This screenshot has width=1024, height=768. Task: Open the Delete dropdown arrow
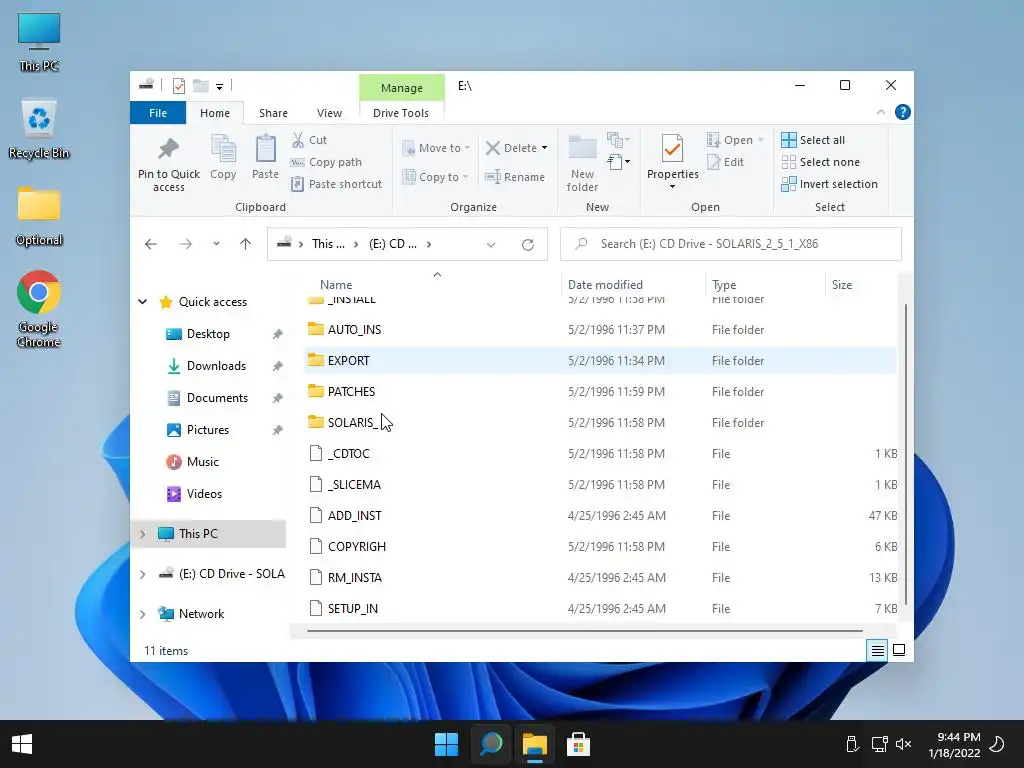(544, 148)
